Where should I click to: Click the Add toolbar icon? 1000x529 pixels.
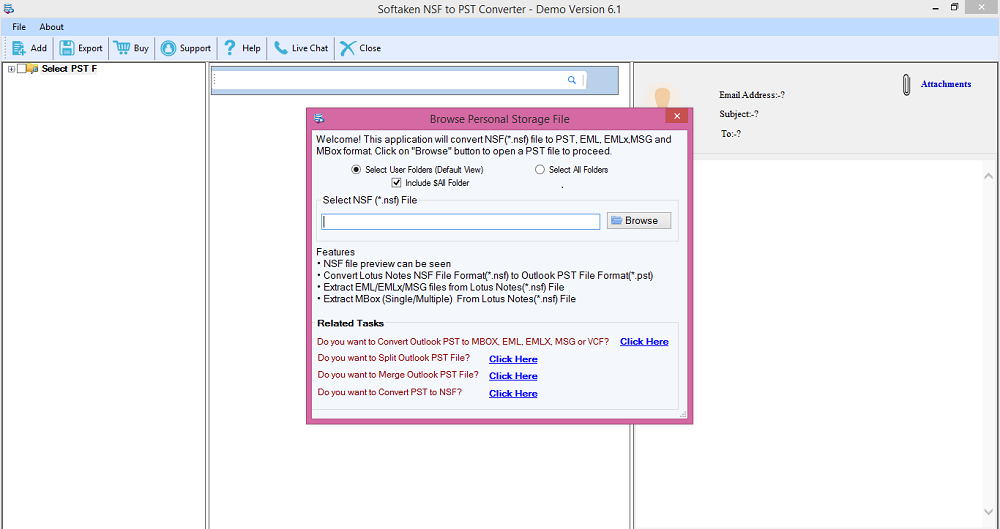[x=18, y=48]
